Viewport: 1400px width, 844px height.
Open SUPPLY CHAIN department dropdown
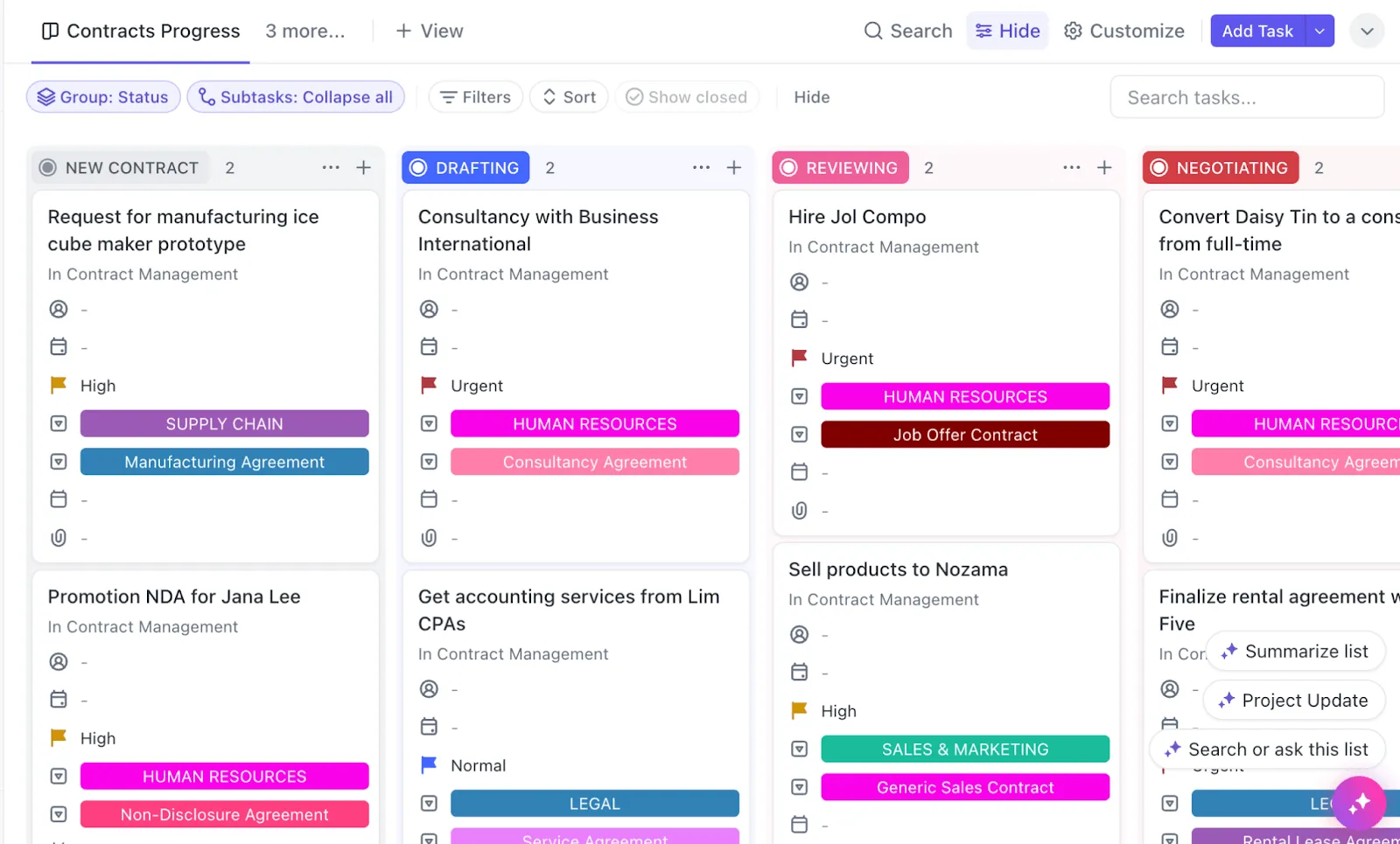[225, 424]
